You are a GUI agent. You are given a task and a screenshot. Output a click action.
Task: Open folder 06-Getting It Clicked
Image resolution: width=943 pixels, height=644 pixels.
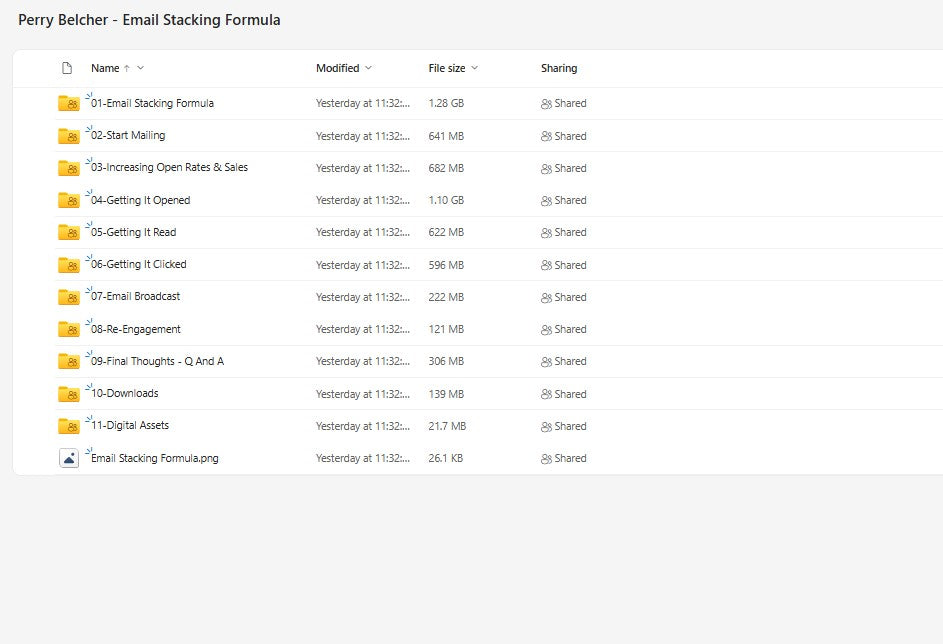click(138, 264)
